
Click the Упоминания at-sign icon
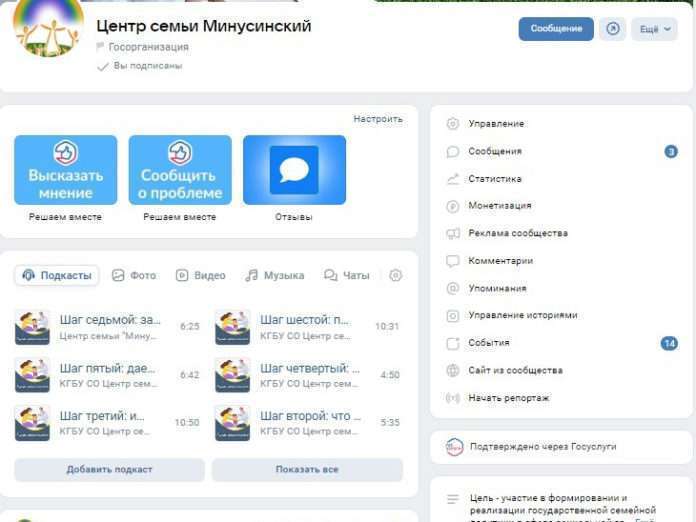tap(452, 289)
